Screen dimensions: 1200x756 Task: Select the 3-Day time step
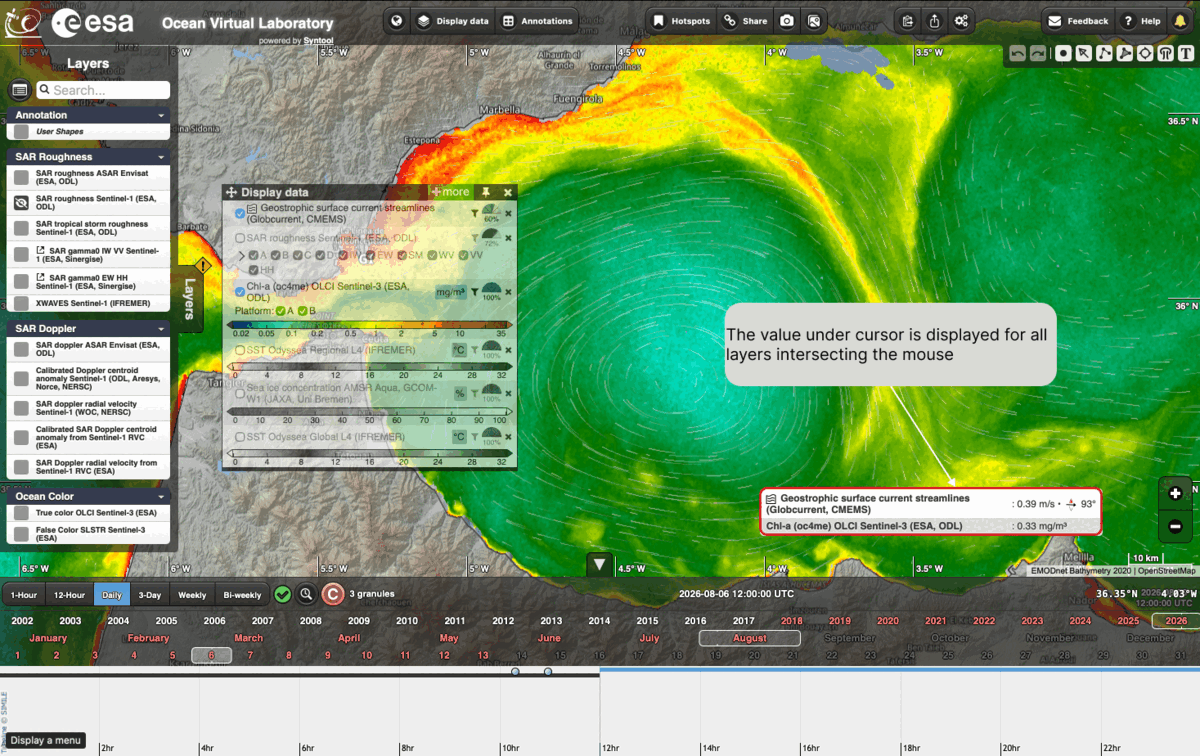click(x=149, y=595)
